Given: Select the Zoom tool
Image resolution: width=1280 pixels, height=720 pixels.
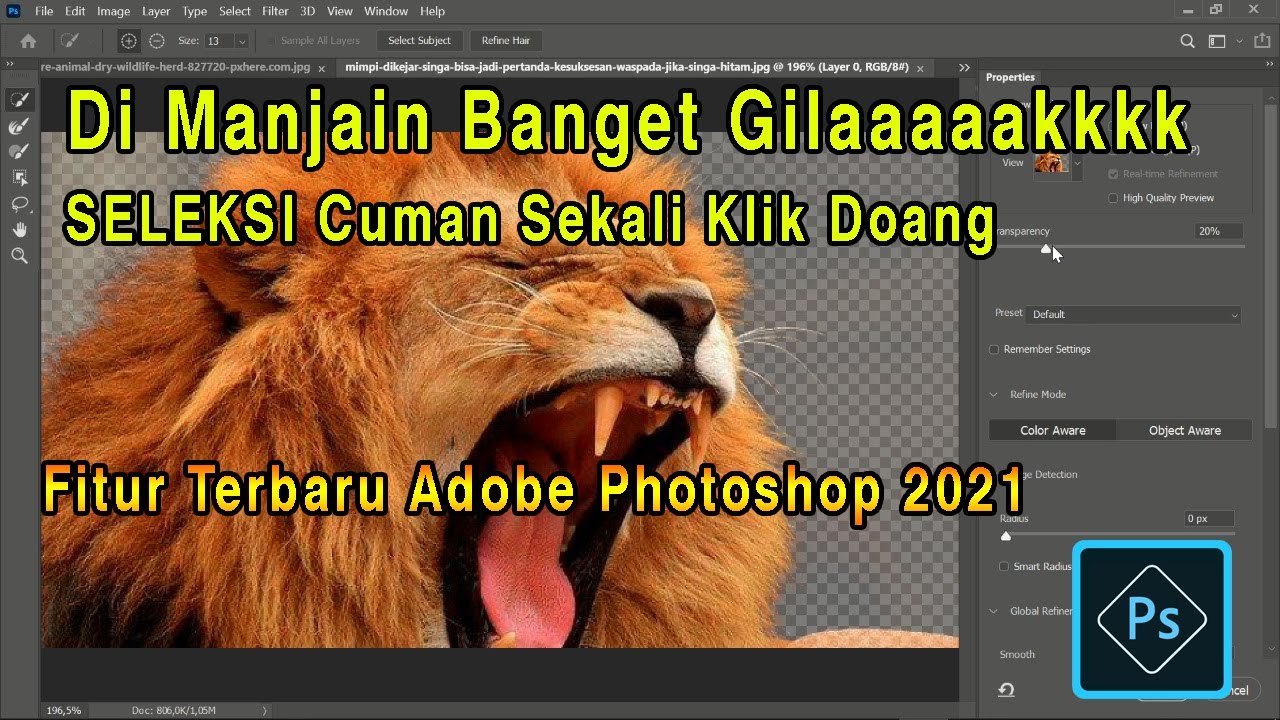Looking at the screenshot, I should [19, 256].
